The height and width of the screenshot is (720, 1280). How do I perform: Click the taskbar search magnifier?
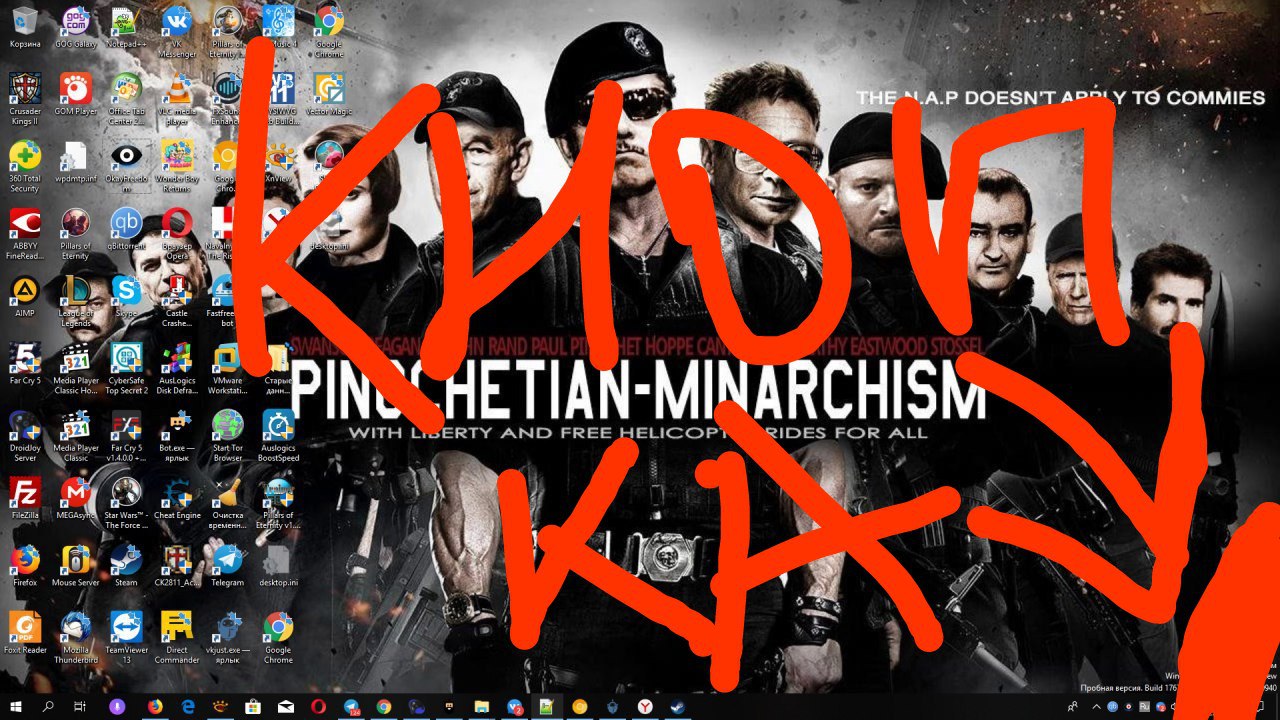[49, 707]
